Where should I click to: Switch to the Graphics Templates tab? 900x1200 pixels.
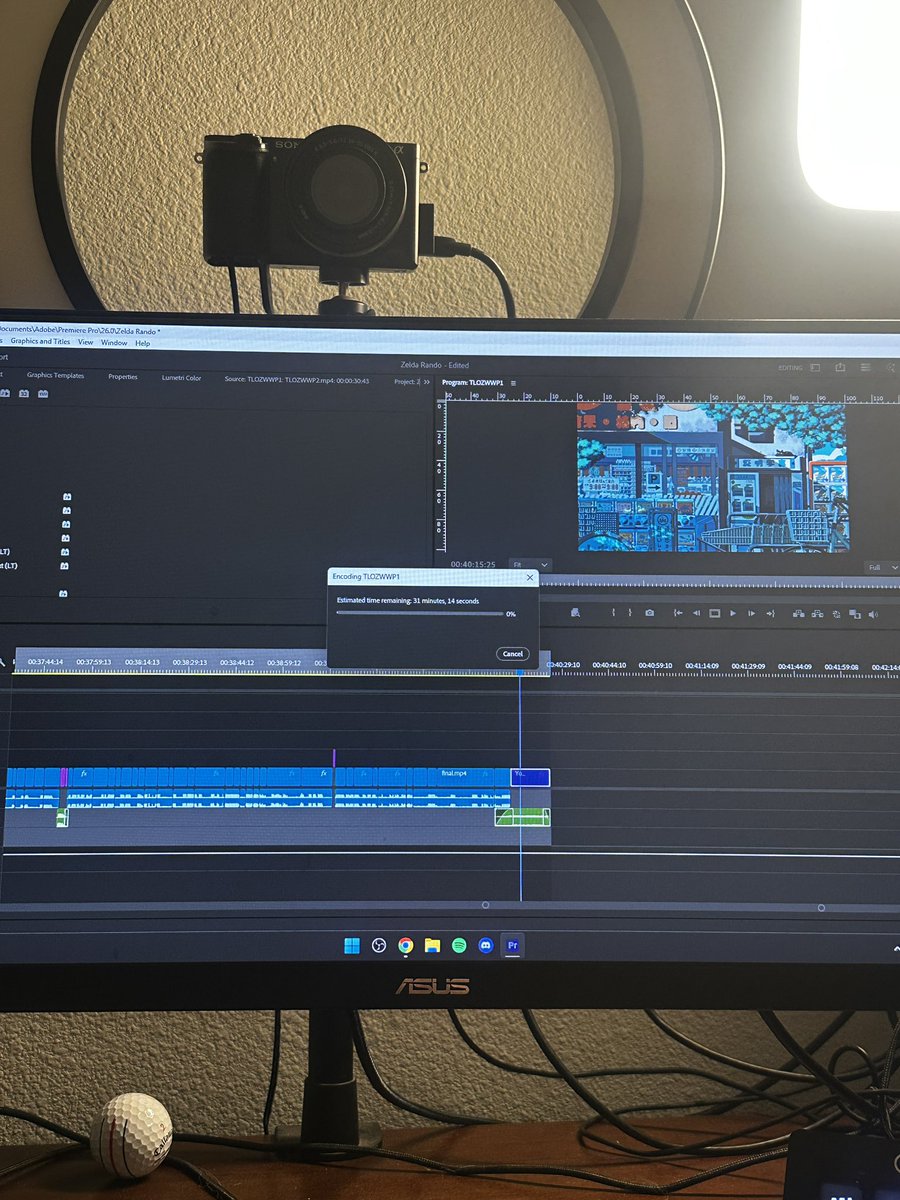tap(55, 376)
